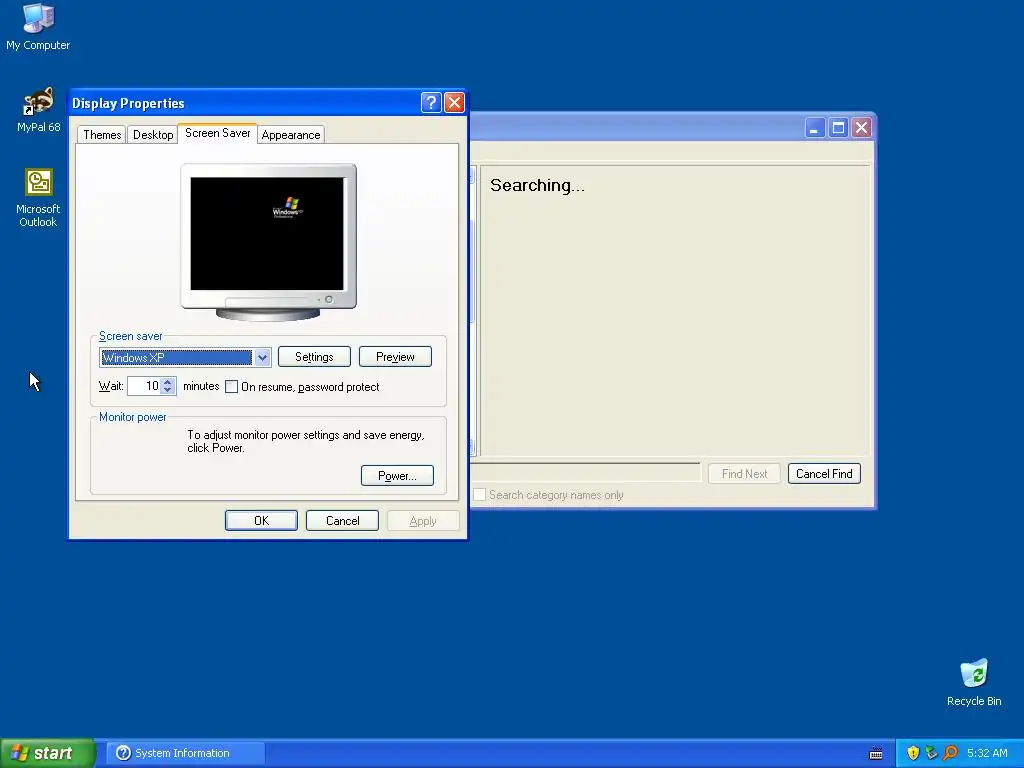
Task: Preview the selected screen saver
Action: 395,357
